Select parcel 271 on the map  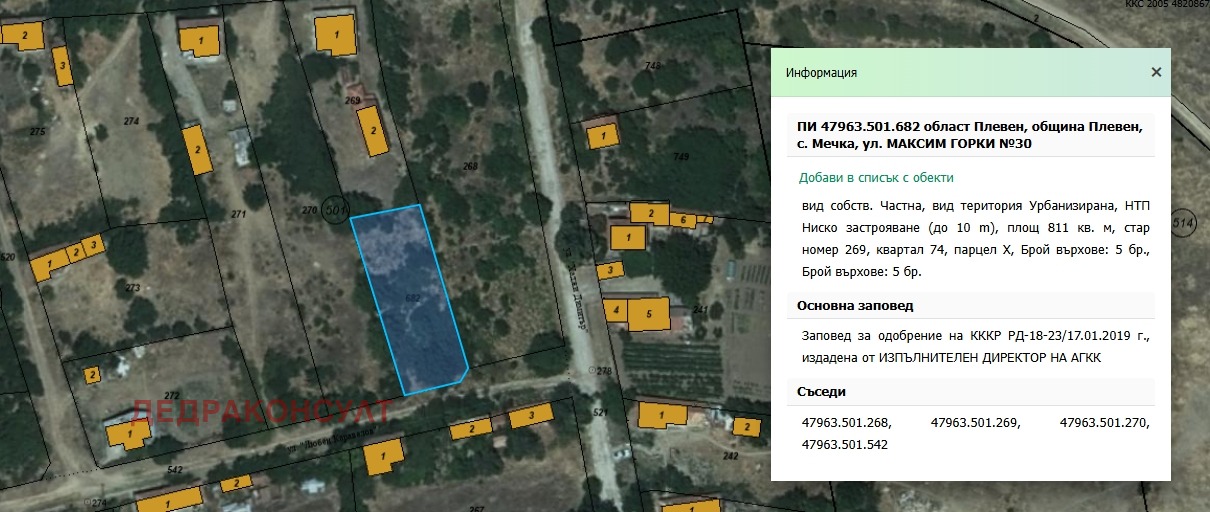point(238,215)
